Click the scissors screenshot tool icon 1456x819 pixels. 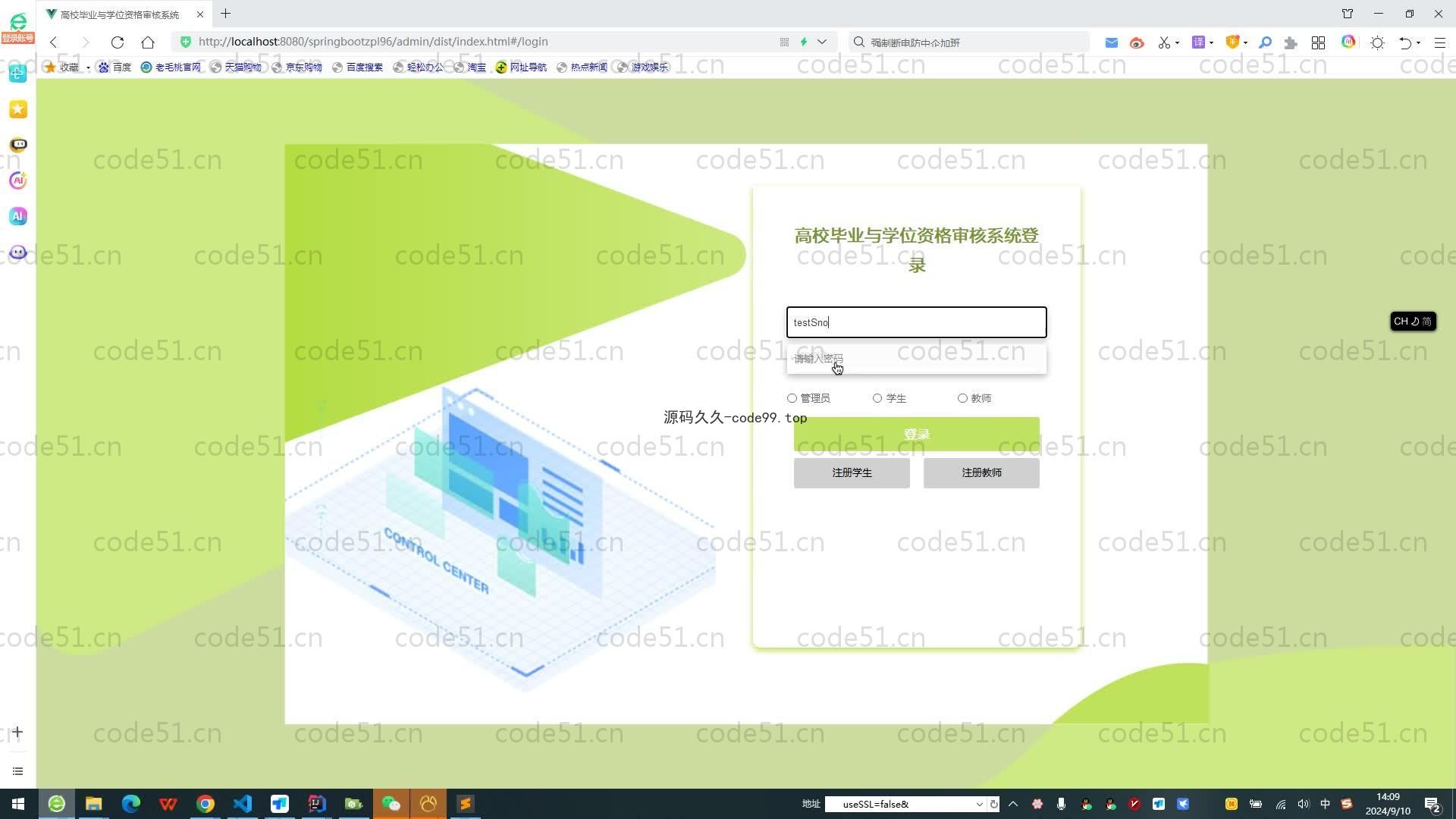[1164, 42]
